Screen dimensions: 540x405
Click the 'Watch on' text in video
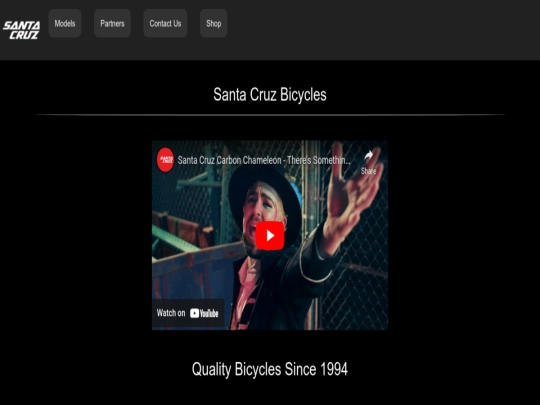click(x=171, y=313)
